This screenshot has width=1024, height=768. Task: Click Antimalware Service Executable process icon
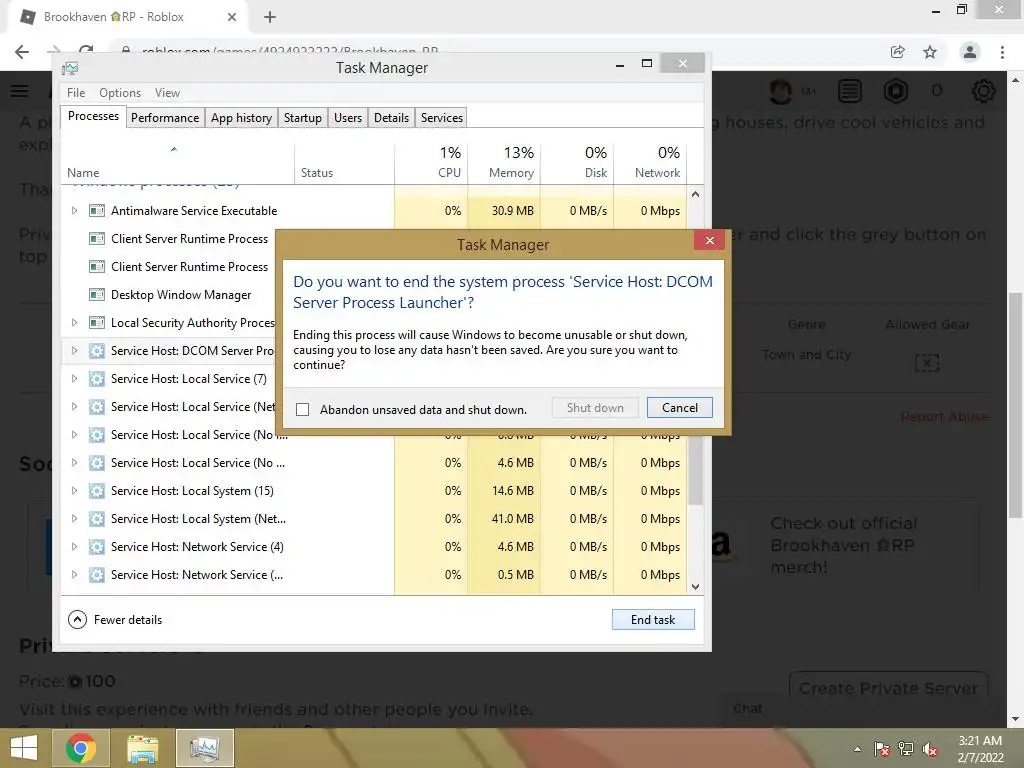(97, 210)
